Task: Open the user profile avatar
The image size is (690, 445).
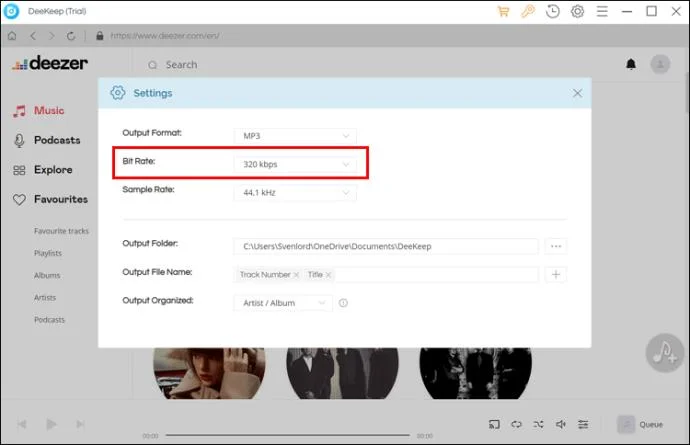Action: (x=660, y=64)
